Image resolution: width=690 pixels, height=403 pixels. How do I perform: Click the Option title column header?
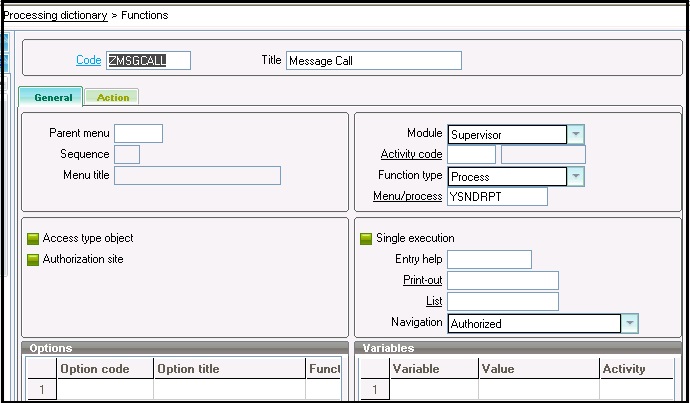229,369
